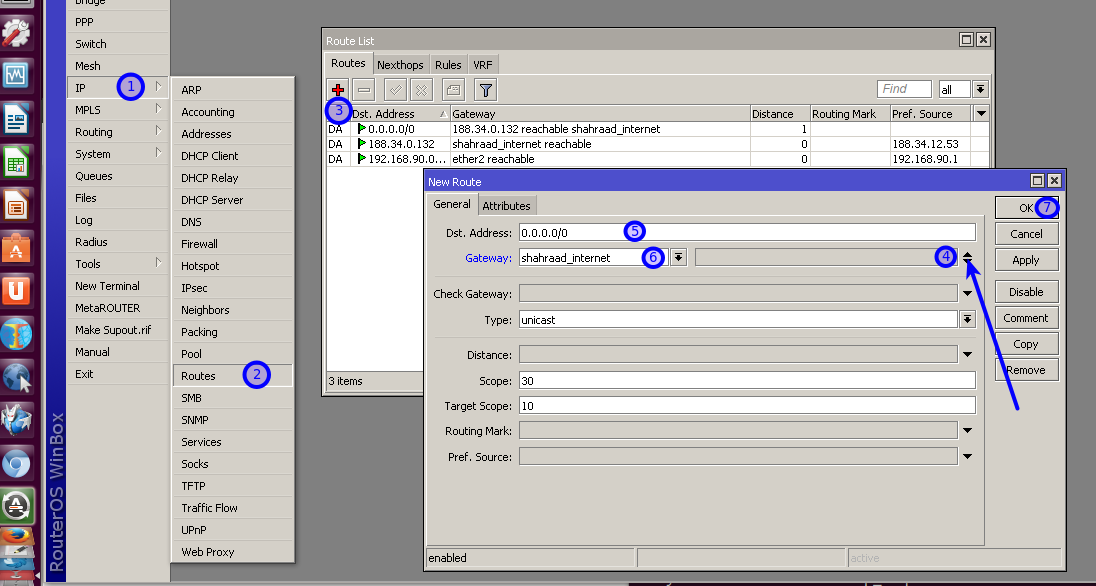Viewport: 1096px width, 586px height.
Task: Expand the Gateway interface dropdown
Action: [x=678, y=257]
